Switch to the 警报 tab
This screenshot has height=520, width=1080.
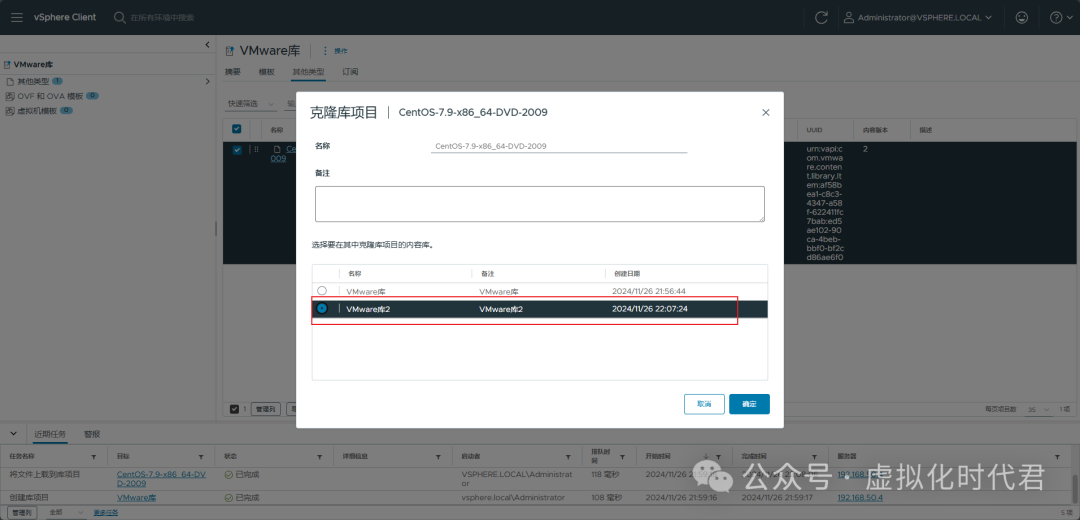click(92, 435)
